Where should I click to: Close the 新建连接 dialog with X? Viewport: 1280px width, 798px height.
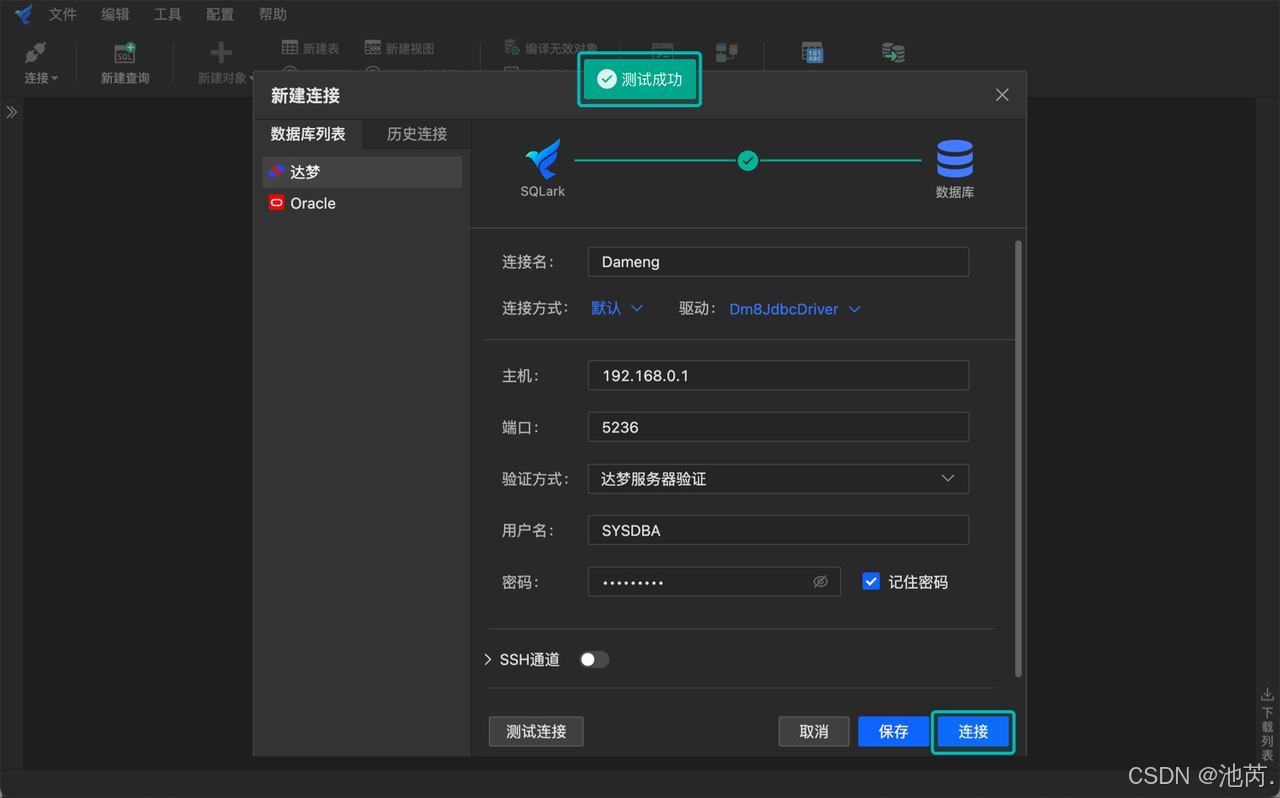(x=1002, y=95)
